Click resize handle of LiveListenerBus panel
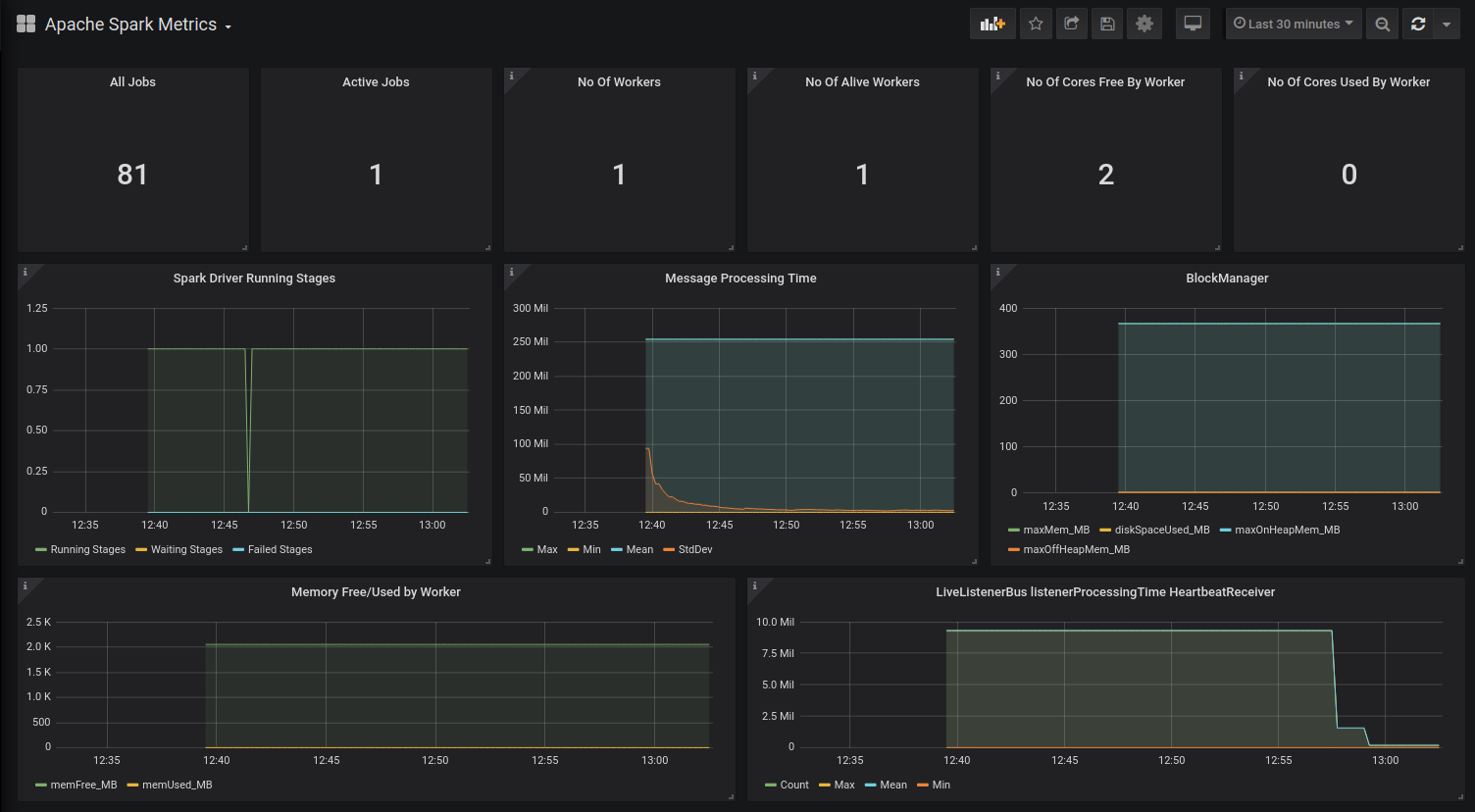1475x812 pixels. click(1460, 796)
